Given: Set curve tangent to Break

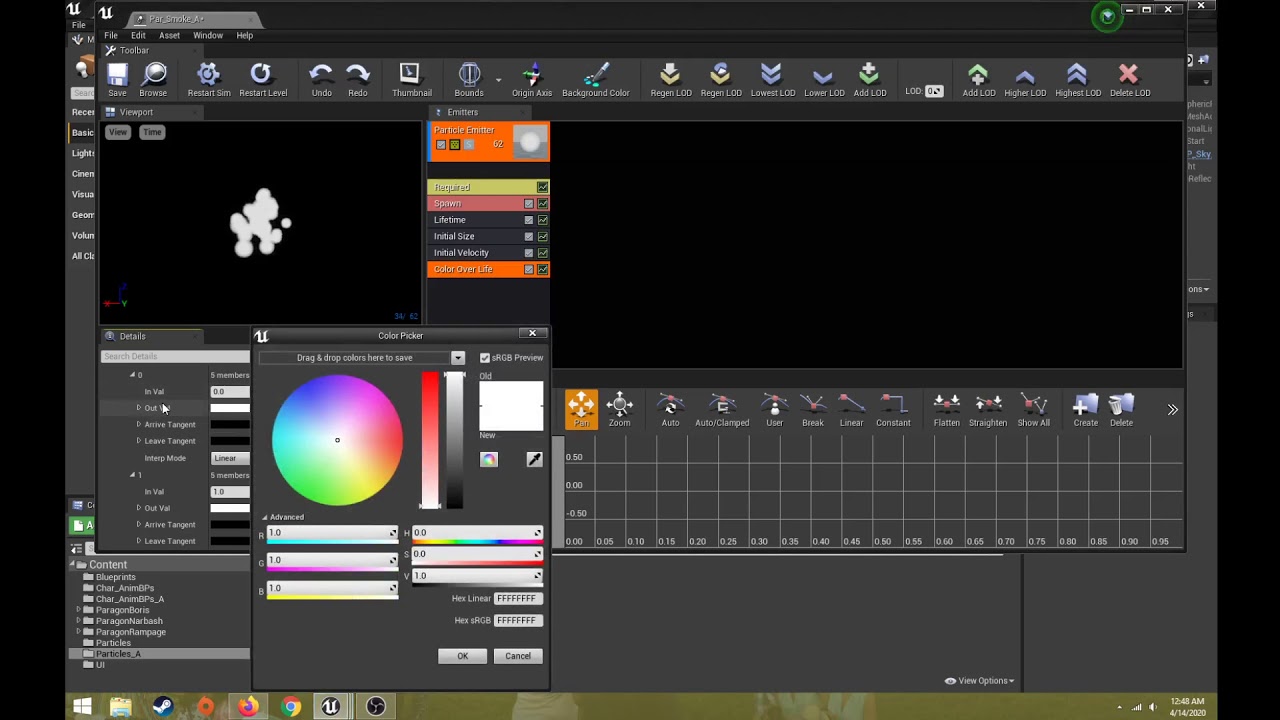Looking at the screenshot, I should (x=812, y=409).
